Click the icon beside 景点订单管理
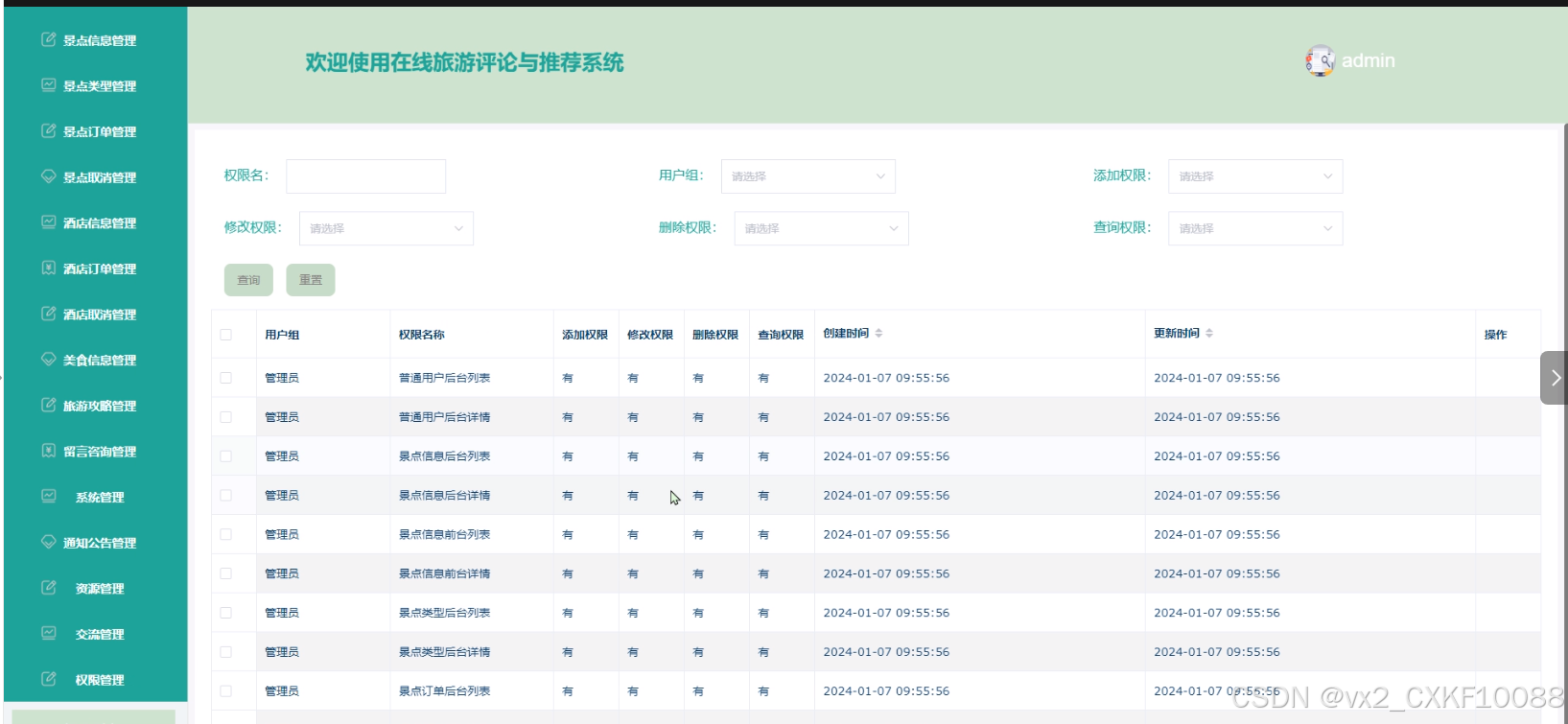This screenshot has height=724, width=1568. pos(49,130)
